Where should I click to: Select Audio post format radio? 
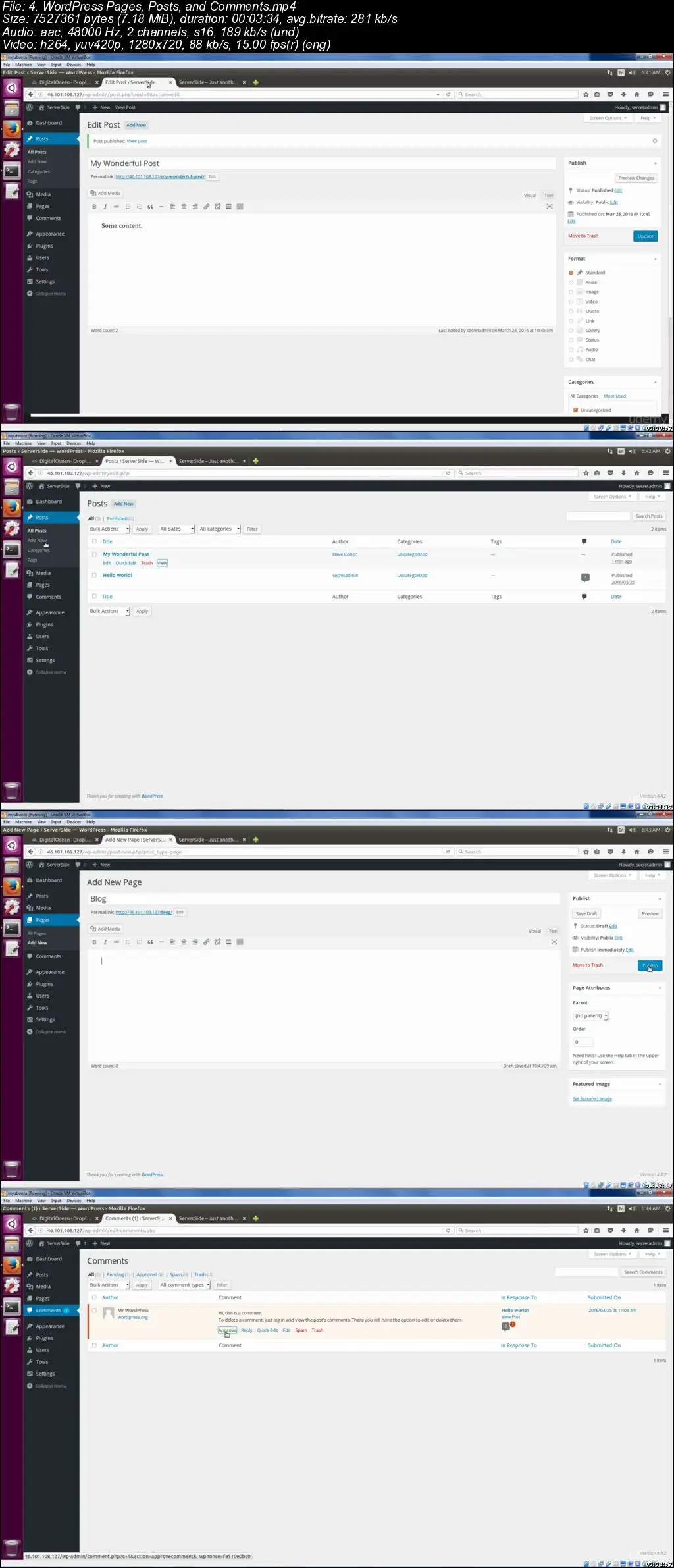(571, 350)
